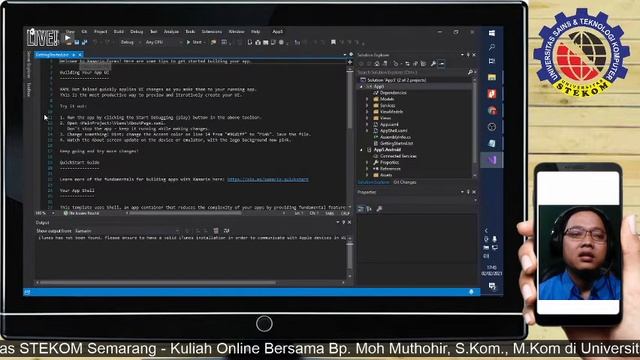Switch to the Git Changes tab
Image resolution: width=640 pixels, height=360 pixels.
[x=404, y=182]
